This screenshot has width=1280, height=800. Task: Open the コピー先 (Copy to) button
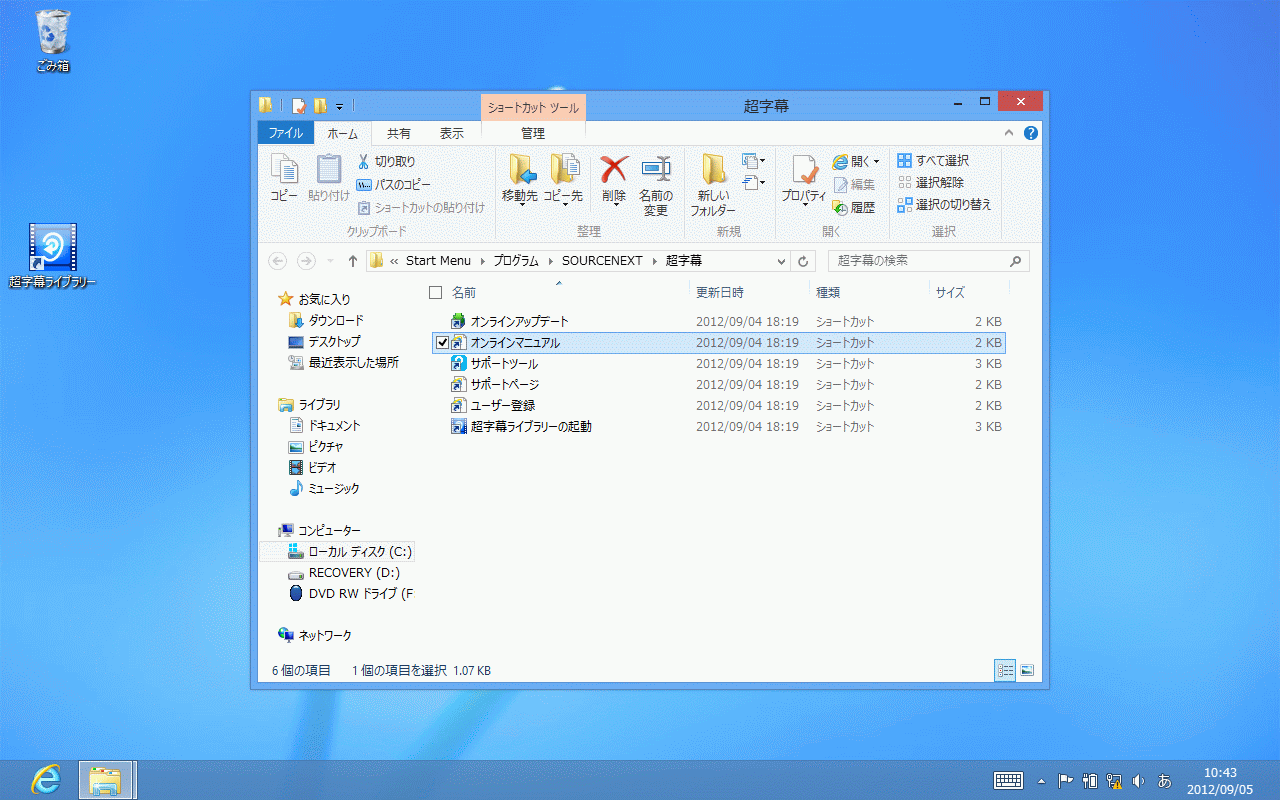point(563,182)
